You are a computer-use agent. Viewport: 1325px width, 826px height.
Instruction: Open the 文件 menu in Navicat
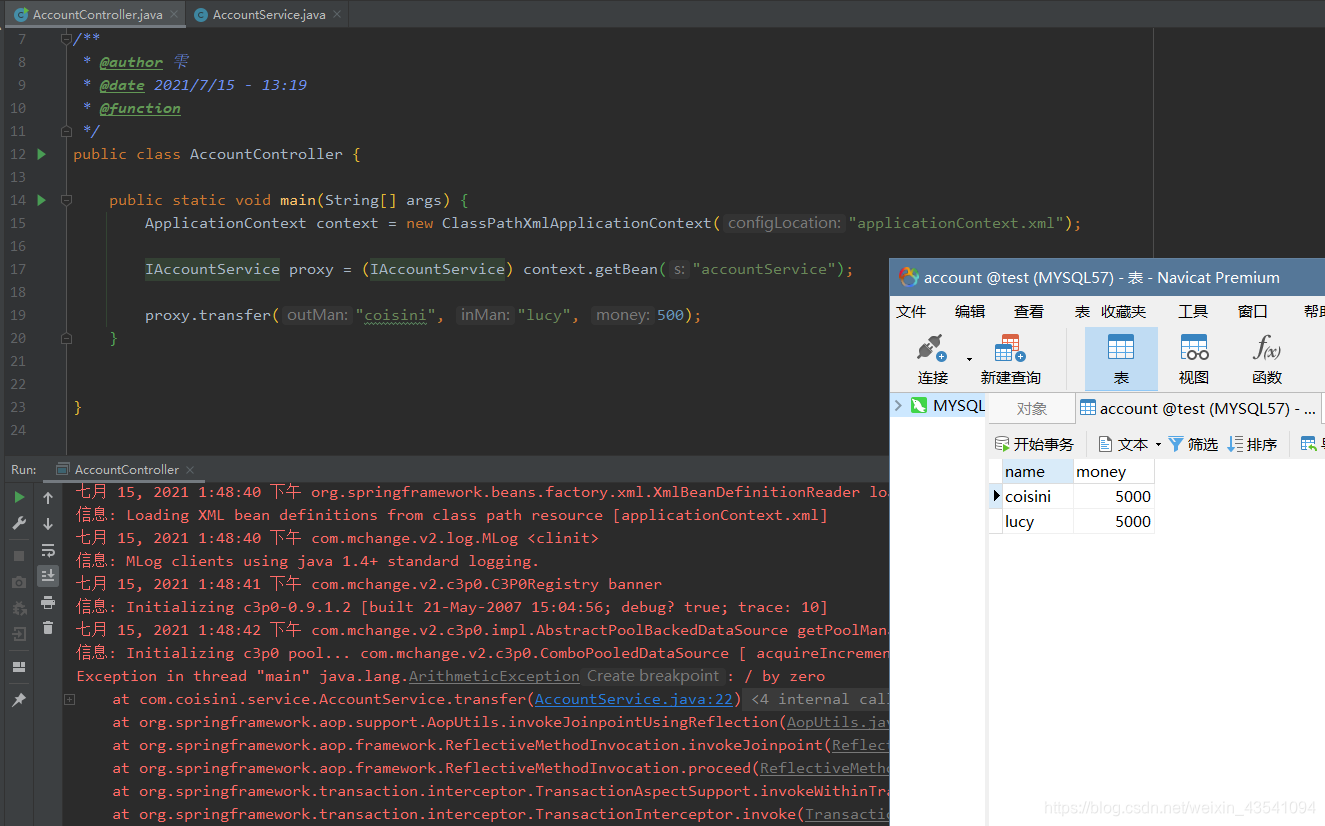point(911,311)
